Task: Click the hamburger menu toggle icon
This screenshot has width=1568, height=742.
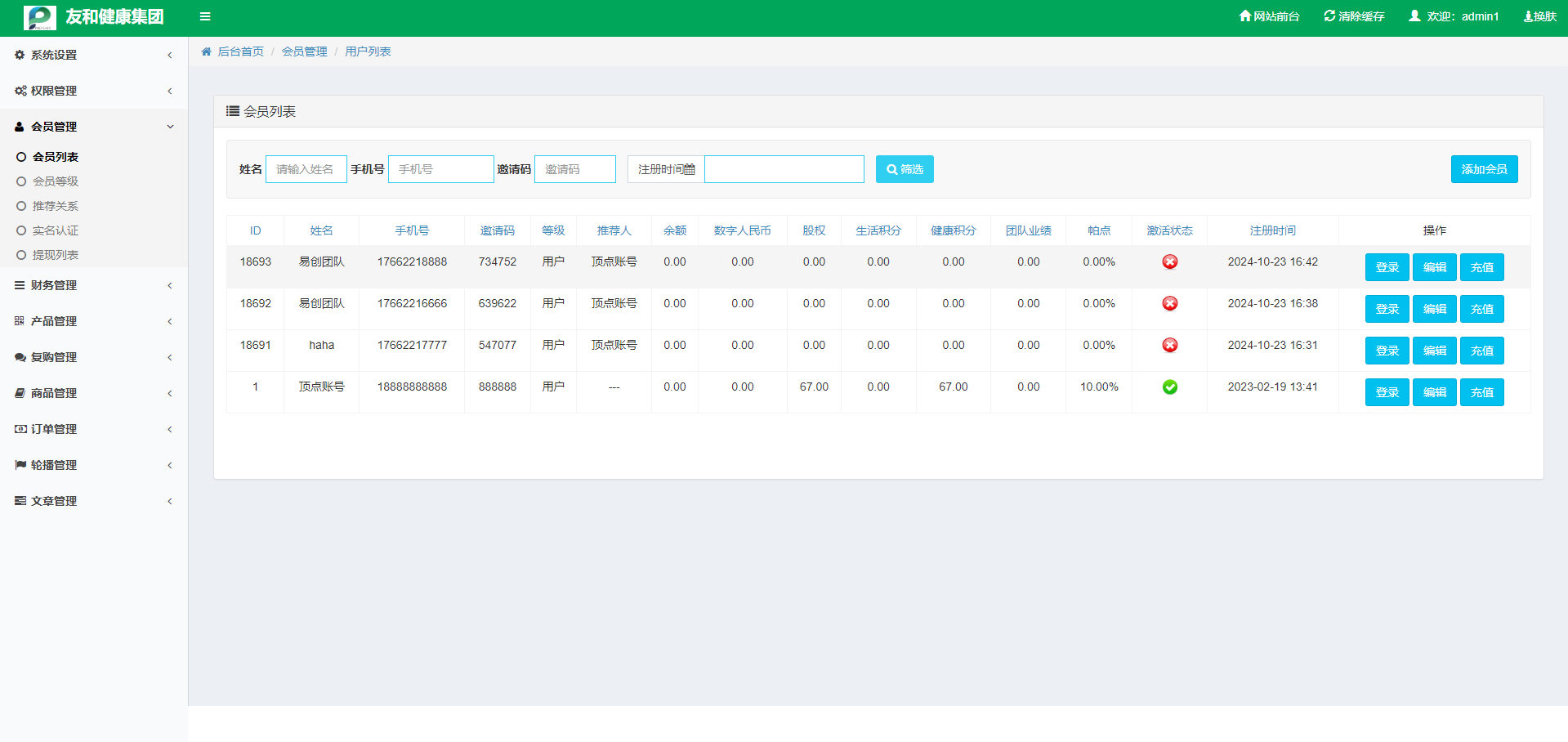Action: (x=205, y=16)
